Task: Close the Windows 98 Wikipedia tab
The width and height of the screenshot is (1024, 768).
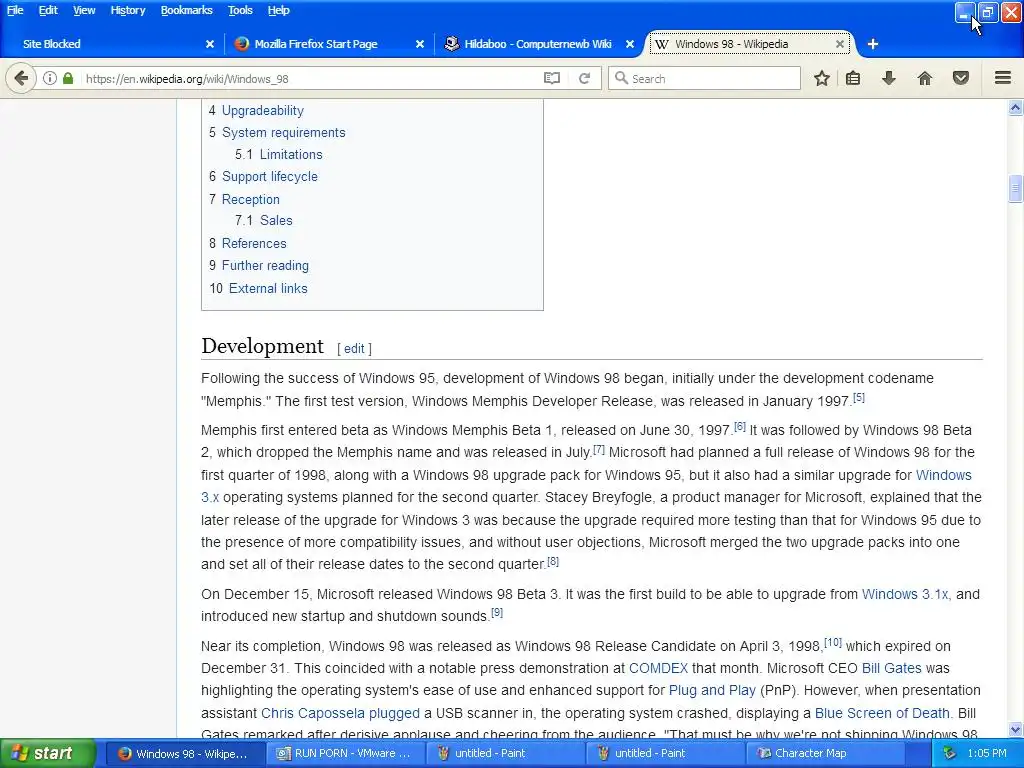Action: tap(840, 44)
